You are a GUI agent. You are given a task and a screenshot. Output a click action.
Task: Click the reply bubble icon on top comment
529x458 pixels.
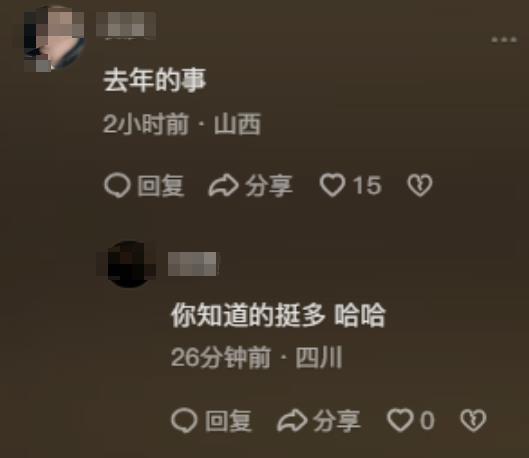tap(117, 185)
